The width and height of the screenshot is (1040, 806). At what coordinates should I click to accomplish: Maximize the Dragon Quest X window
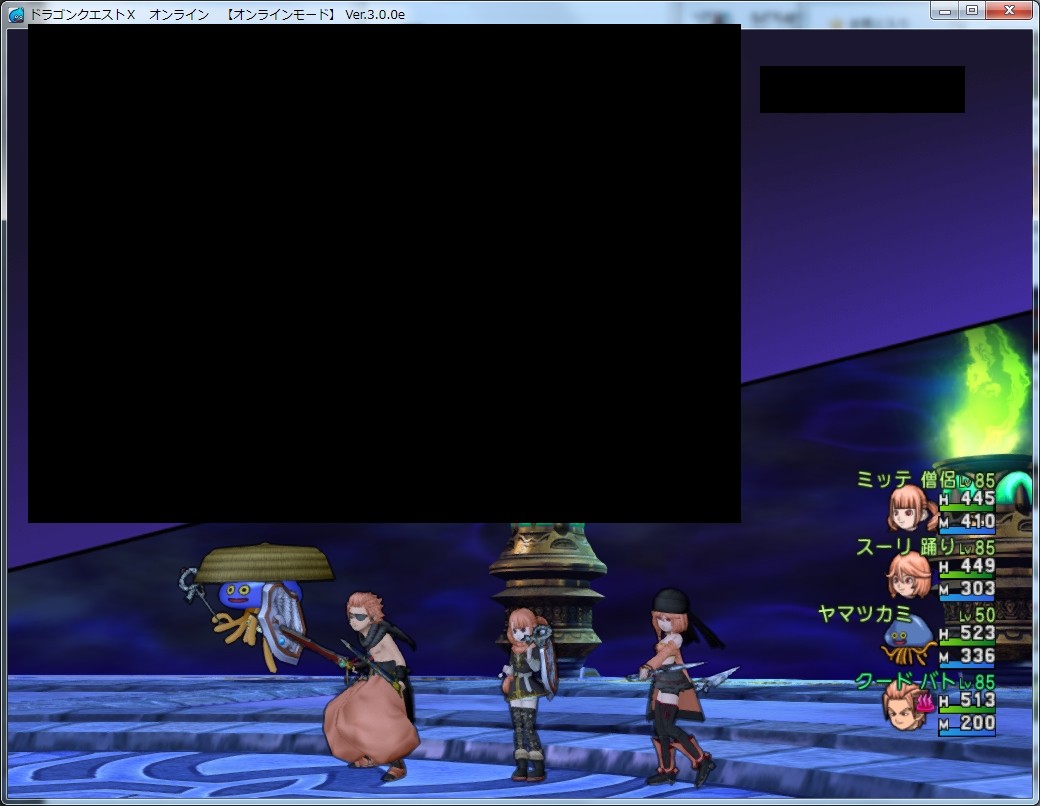(972, 11)
